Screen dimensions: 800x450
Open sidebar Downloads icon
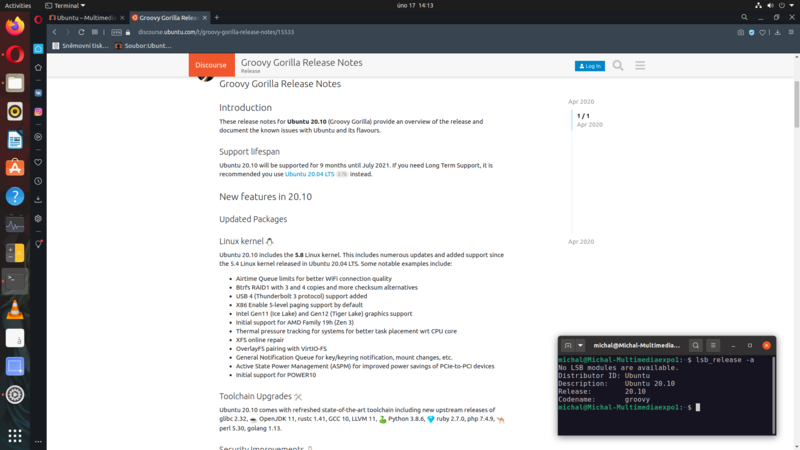click(x=38, y=199)
